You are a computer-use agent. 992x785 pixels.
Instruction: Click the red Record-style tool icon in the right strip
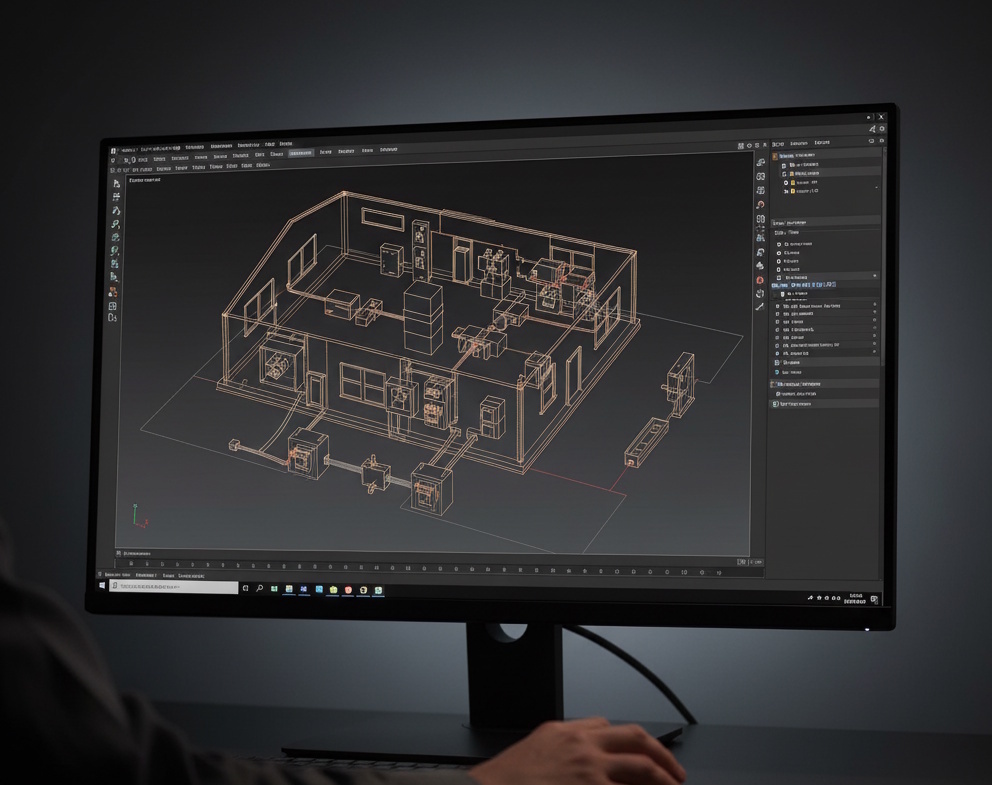click(x=761, y=280)
